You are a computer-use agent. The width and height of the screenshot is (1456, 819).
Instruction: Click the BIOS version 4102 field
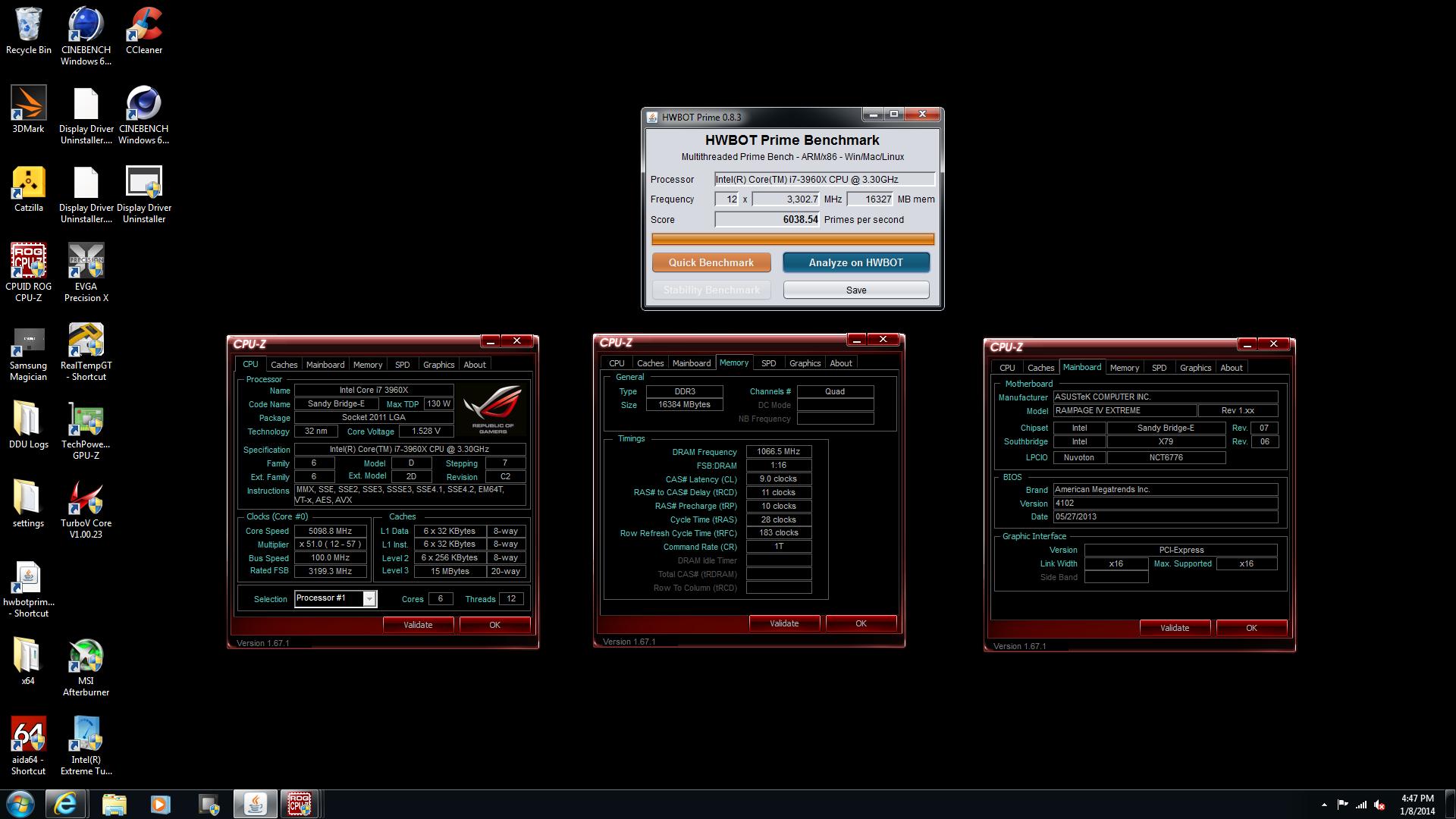(1166, 503)
